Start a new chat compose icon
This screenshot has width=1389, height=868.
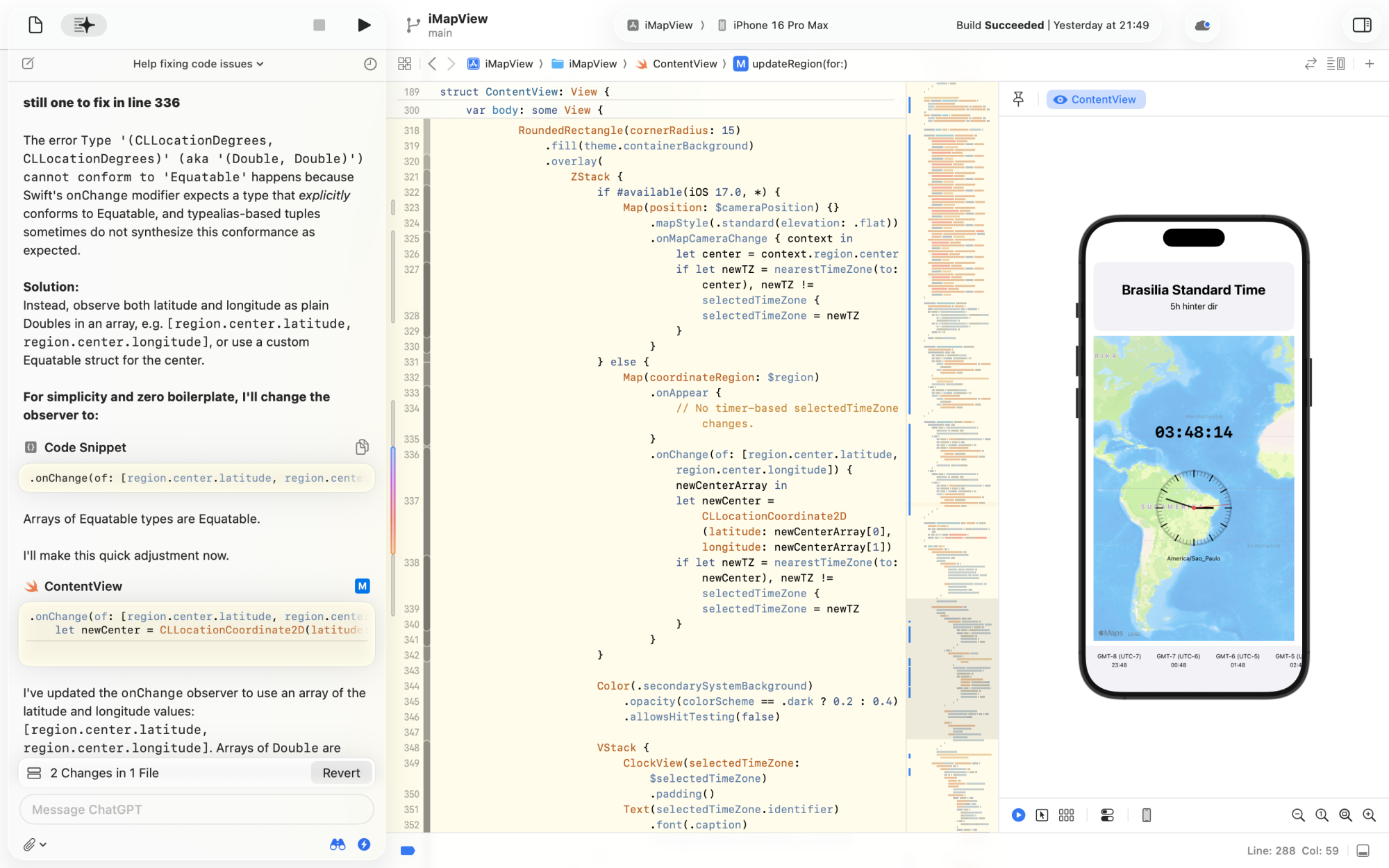pyautogui.click(x=28, y=64)
